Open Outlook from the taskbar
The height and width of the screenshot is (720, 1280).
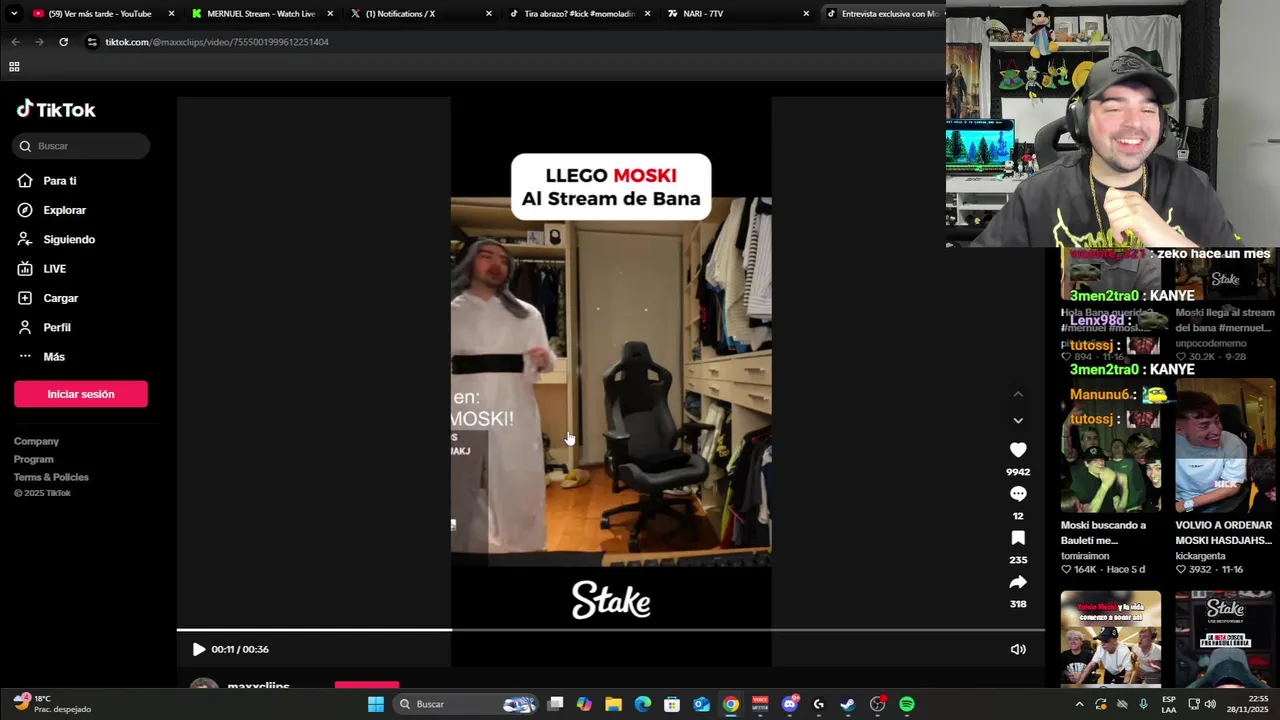pyautogui.click(x=702, y=704)
